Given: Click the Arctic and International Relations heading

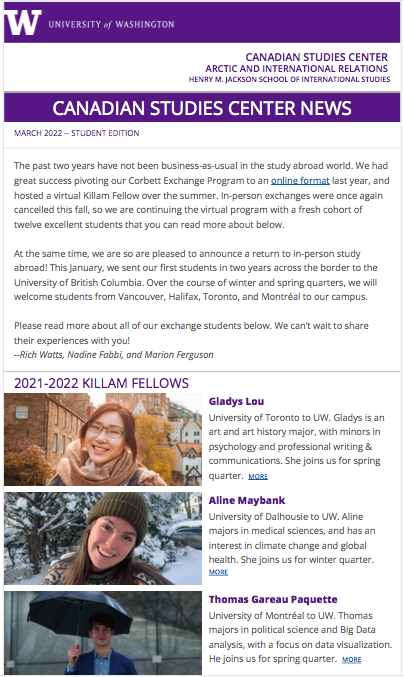Looking at the screenshot, I should tap(297, 69).
